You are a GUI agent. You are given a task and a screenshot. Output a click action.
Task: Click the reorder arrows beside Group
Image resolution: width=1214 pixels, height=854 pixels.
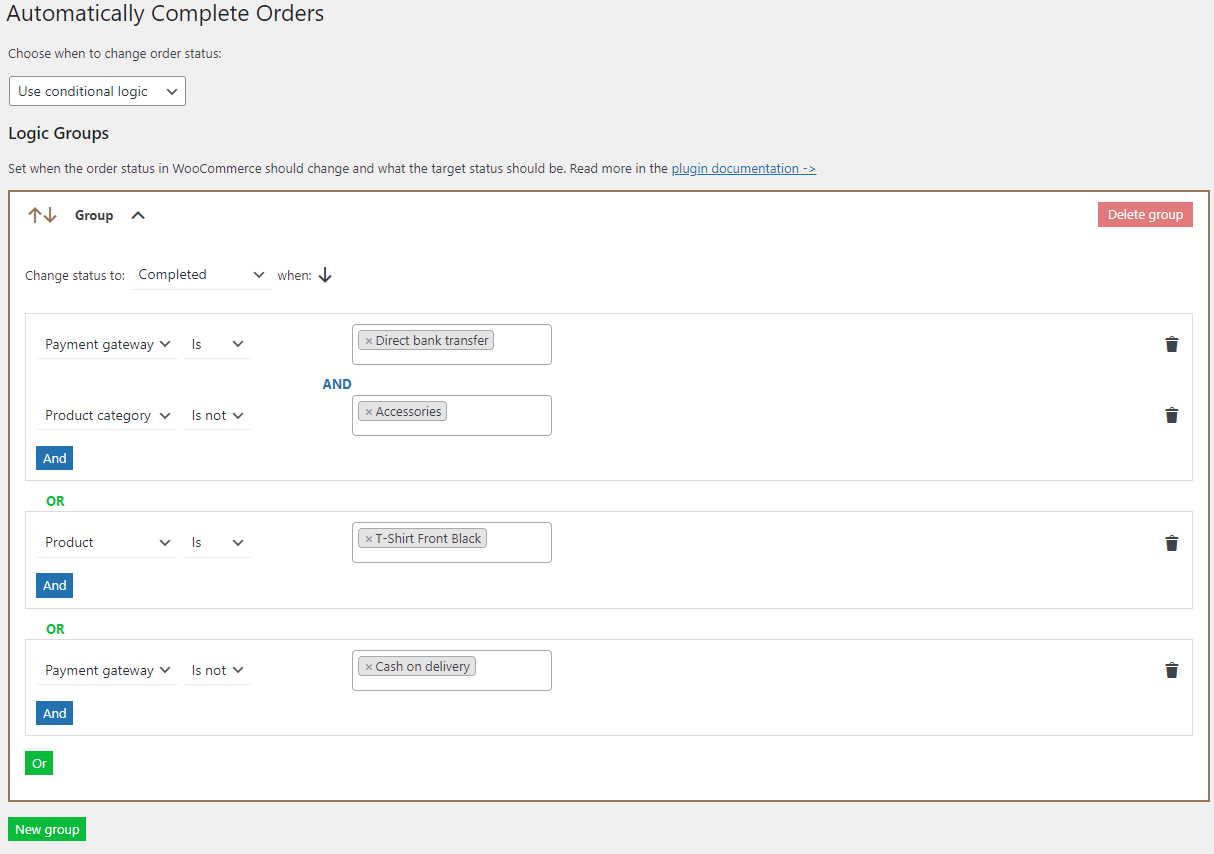pos(42,214)
